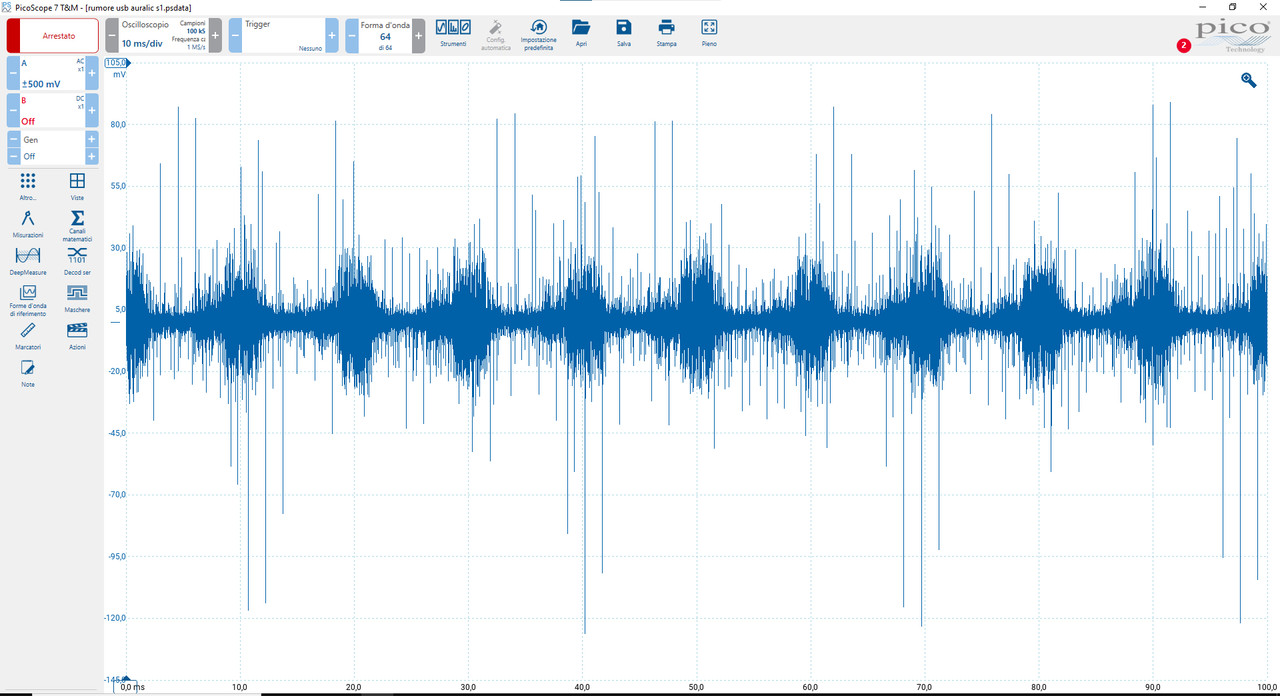Open the Altro more tools grid
The image size is (1280, 696).
[x=28, y=186]
